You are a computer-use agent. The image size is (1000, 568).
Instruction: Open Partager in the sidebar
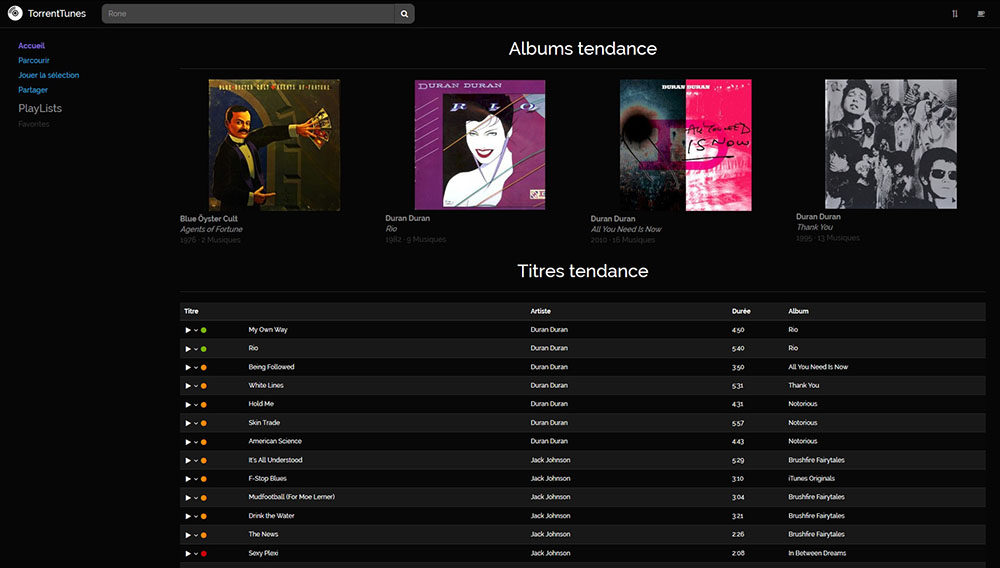point(33,90)
